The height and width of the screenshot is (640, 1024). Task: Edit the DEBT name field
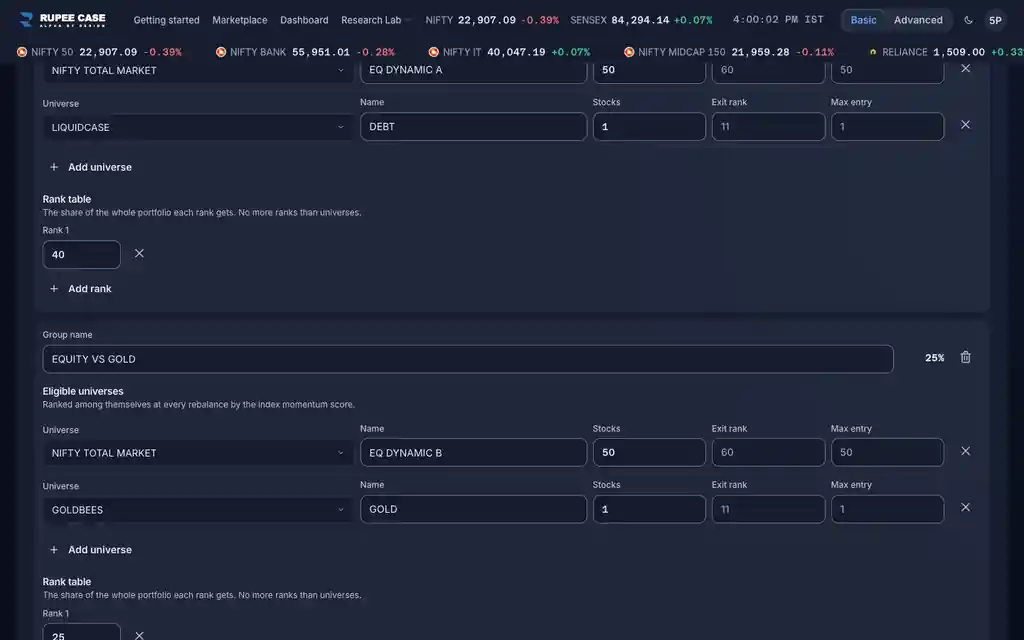473,127
